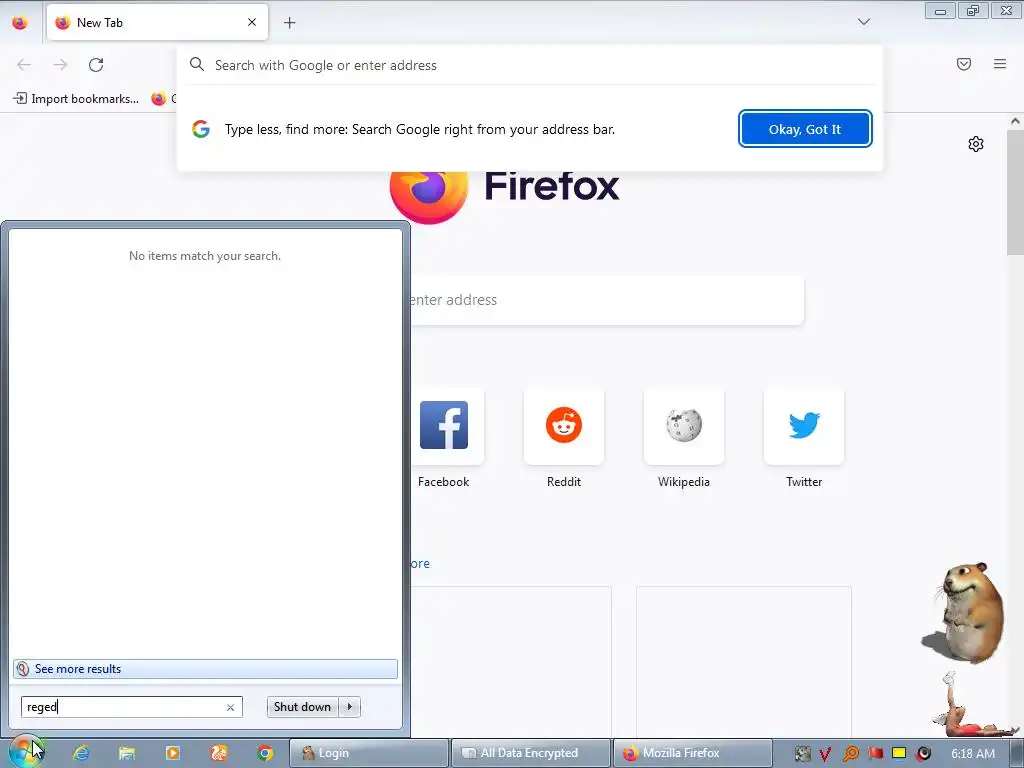Clear the Start menu search text
This screenshot has height=768, width=1024.
pos(230,707)
